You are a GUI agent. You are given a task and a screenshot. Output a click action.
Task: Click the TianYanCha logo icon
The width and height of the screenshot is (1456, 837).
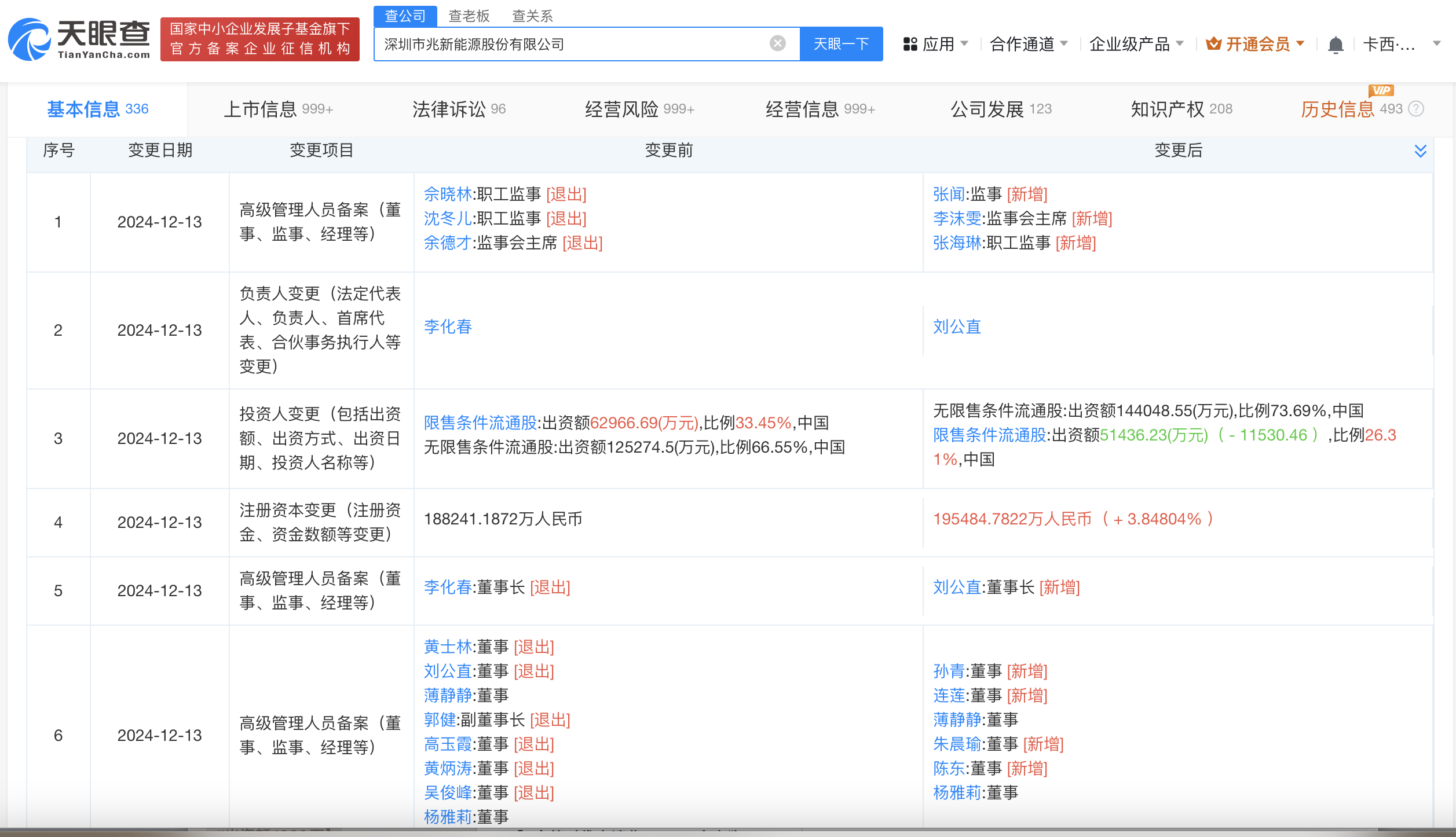coord(29,39)
